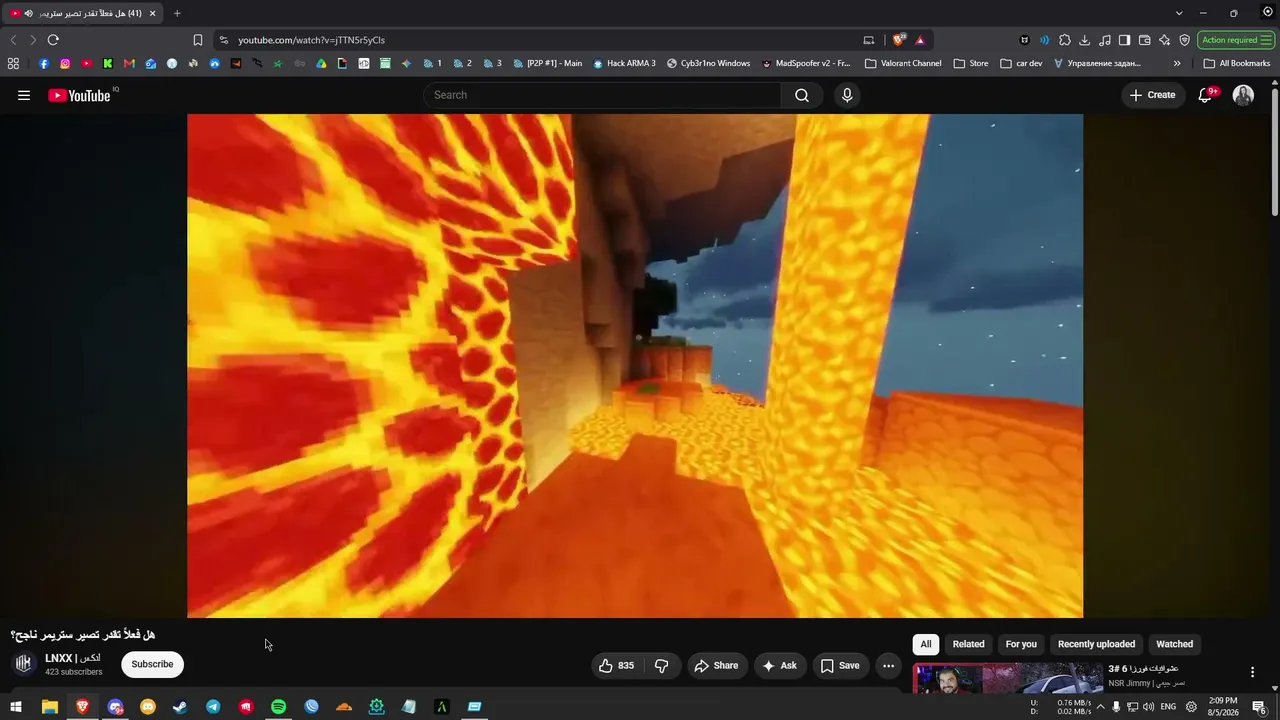1280x720 pixels.
Task: Open the Hack ARMA 3 bookmark
Action: 624,63
